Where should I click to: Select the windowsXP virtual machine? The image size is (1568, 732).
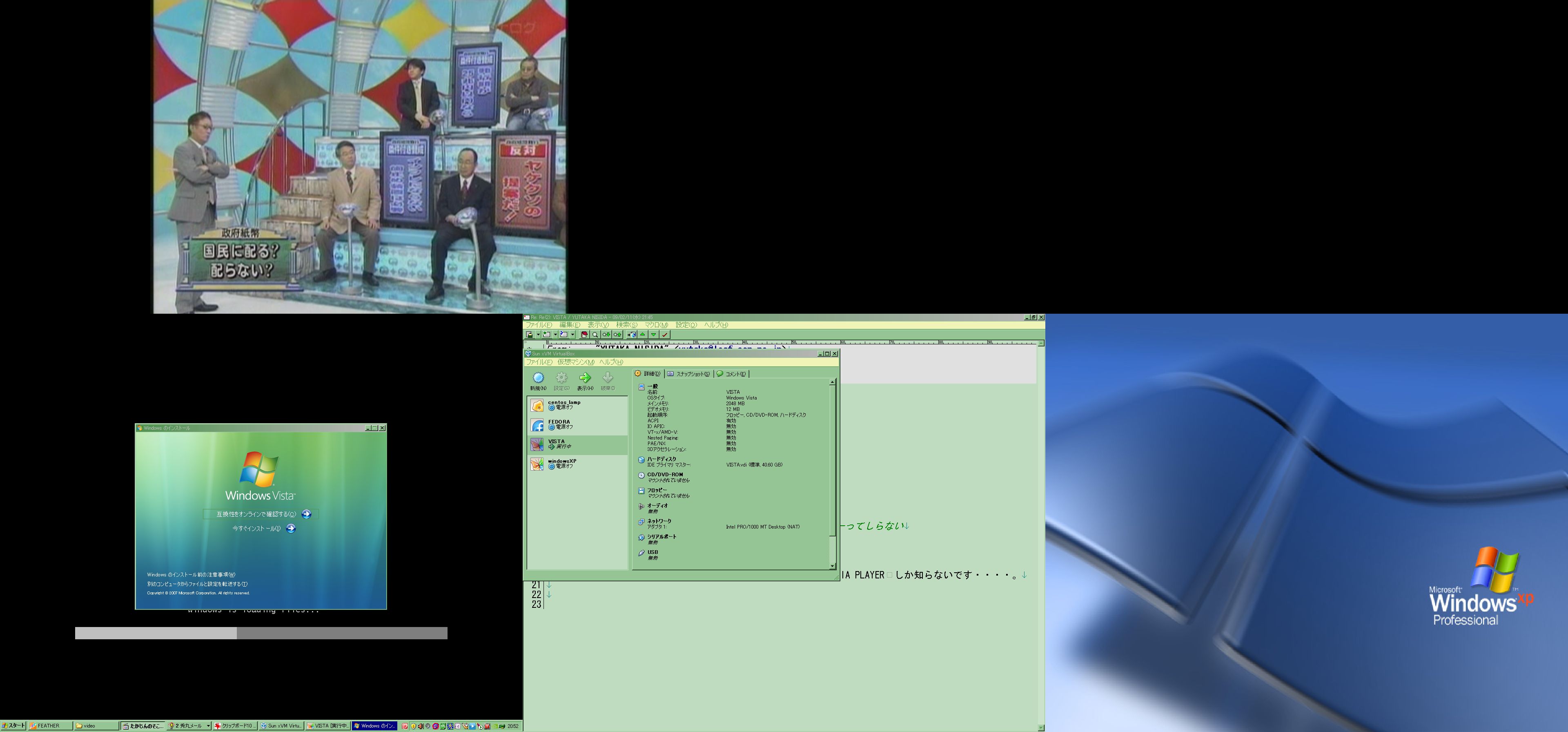tap(578, 464)
